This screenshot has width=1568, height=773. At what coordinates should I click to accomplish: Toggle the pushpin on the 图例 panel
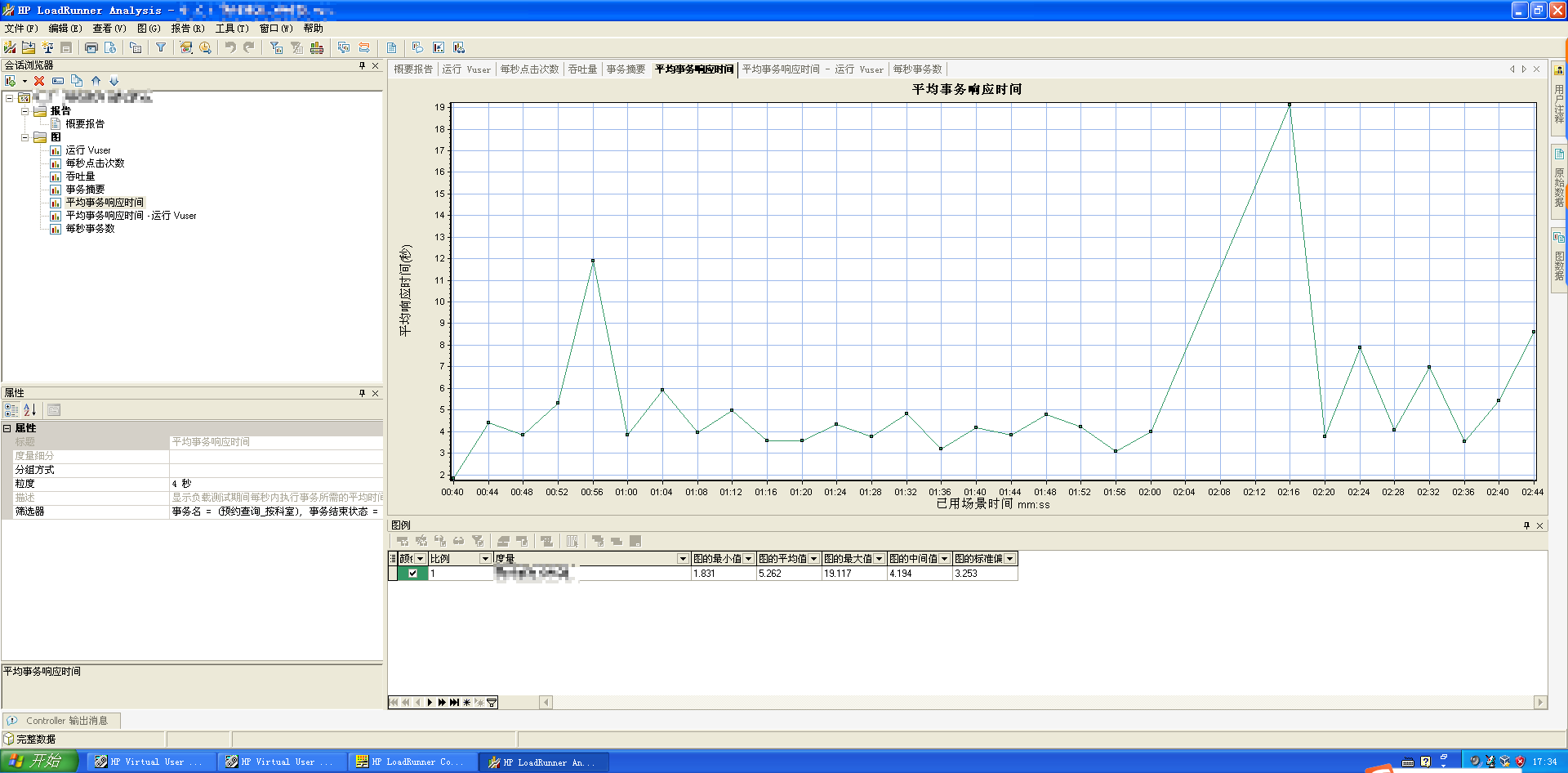[1526, 525]
